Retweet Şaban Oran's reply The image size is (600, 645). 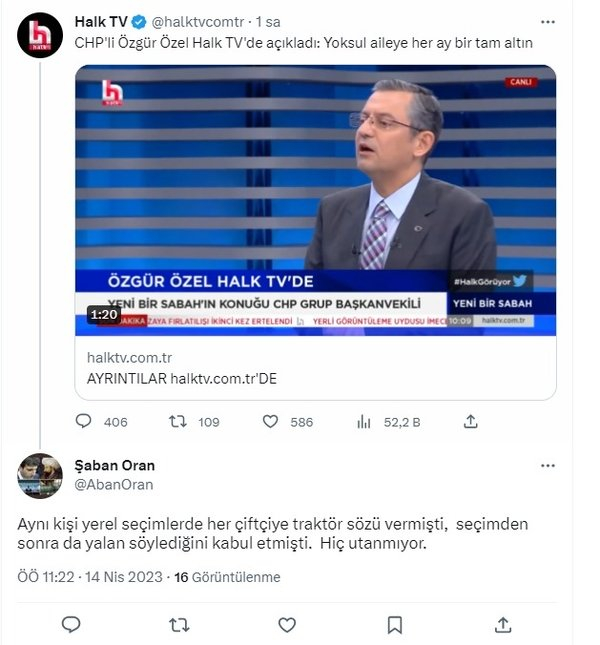pyautogui.click(x=179, y=625)
